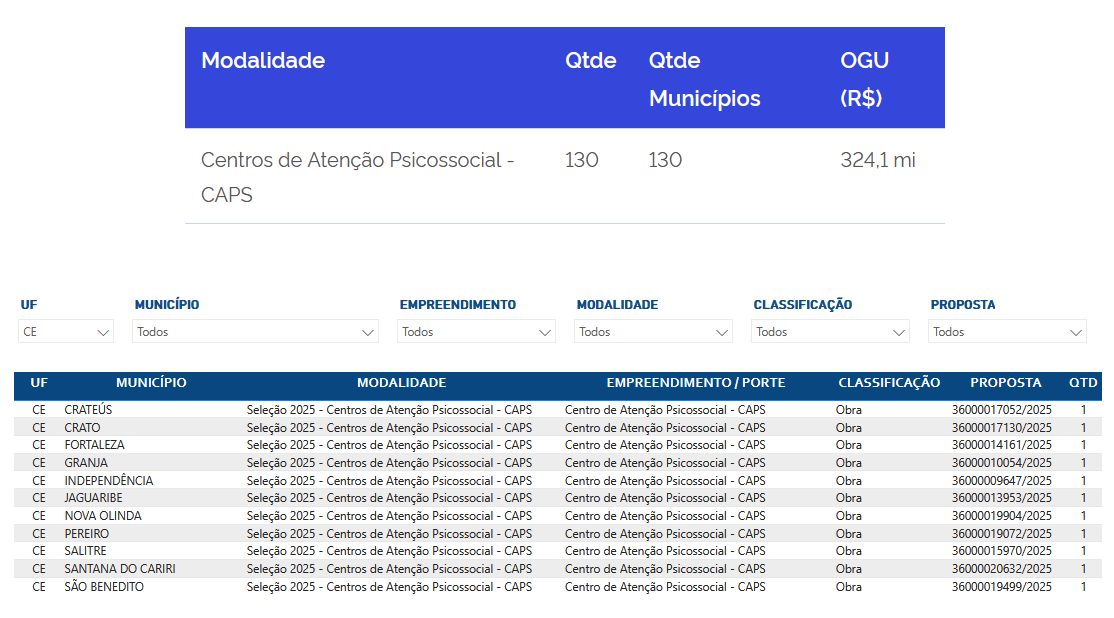Select the Crateús row in table
The width and height of the screenshot is (1114, 618).
tap(89, 410)
